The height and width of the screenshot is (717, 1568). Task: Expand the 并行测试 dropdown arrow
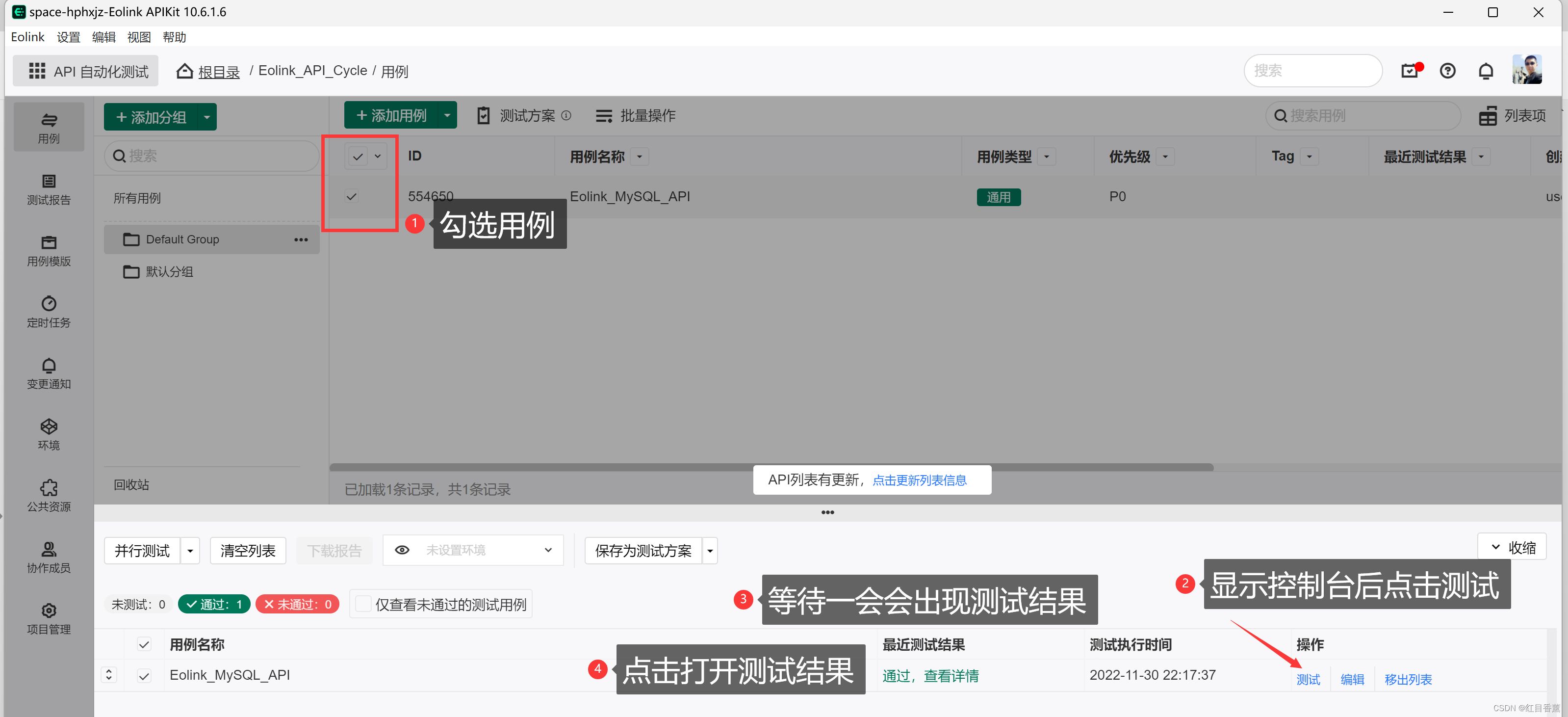click(x=190, y=550)
